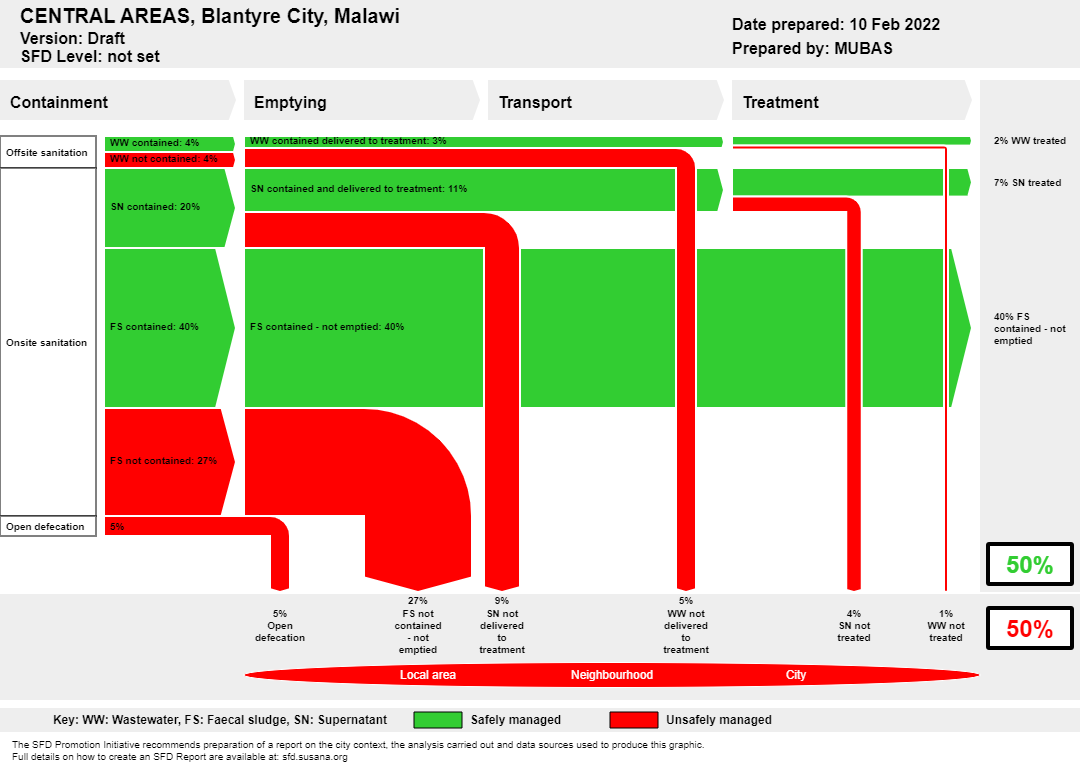Viewport: 1080px width, 764px height.
Task: Click '40% FS contained - not emptied' outcome label
Action: [1029, 329]
